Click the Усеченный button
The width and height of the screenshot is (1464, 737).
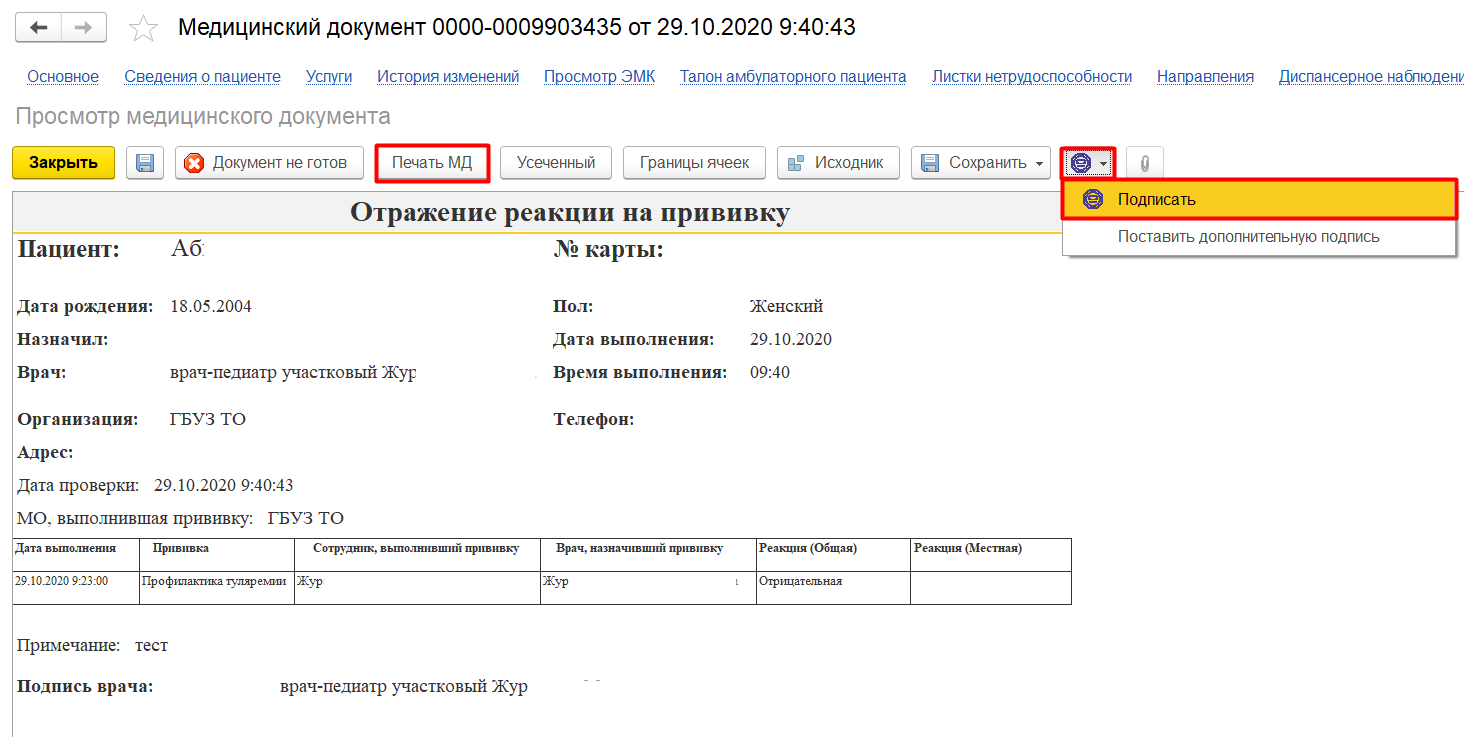coord(556,163)
